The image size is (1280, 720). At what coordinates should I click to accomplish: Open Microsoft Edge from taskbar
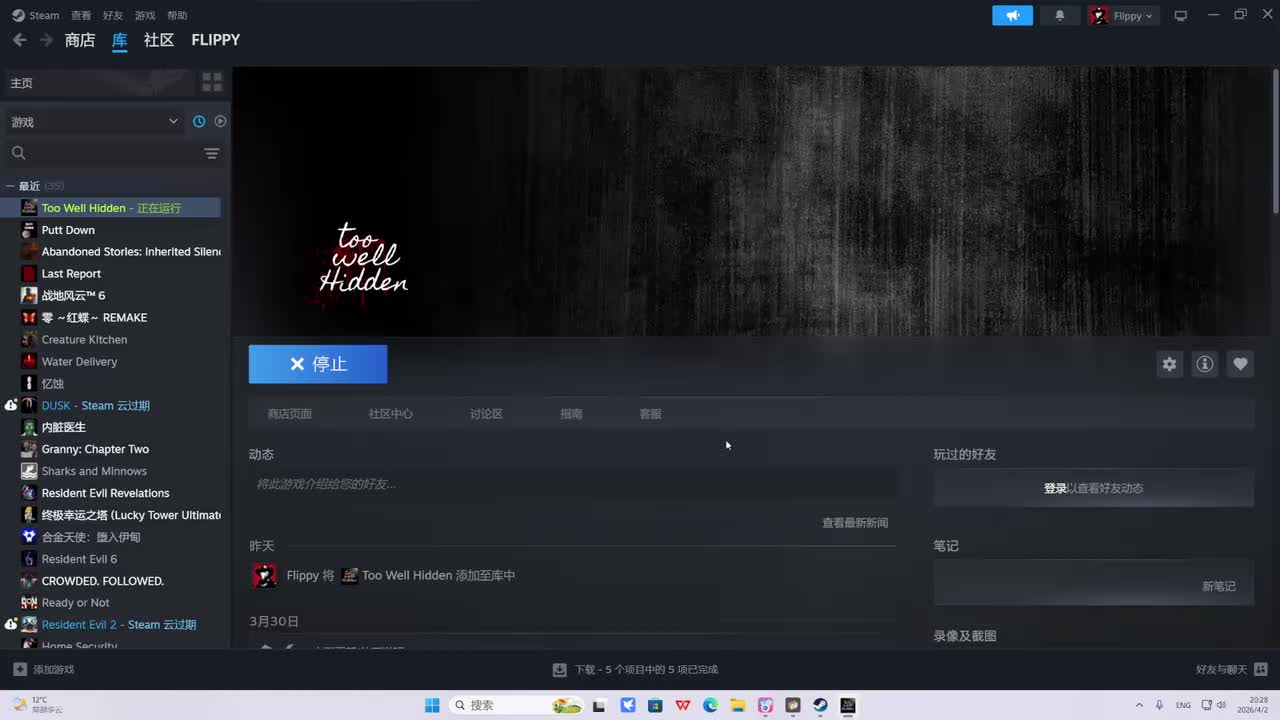click(710, 705)
